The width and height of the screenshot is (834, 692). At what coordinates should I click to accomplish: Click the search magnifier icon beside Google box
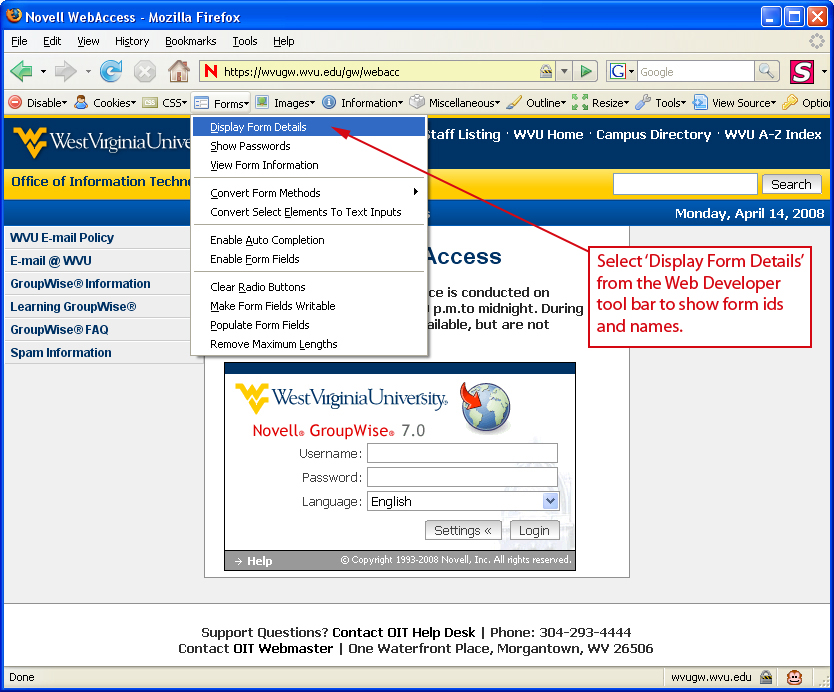(768, 71)
